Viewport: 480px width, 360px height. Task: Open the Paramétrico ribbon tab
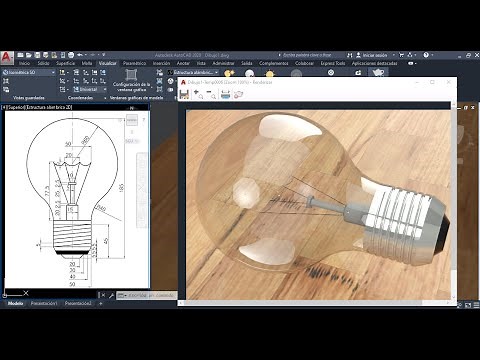pyautogui.click(x=134, y=63)
